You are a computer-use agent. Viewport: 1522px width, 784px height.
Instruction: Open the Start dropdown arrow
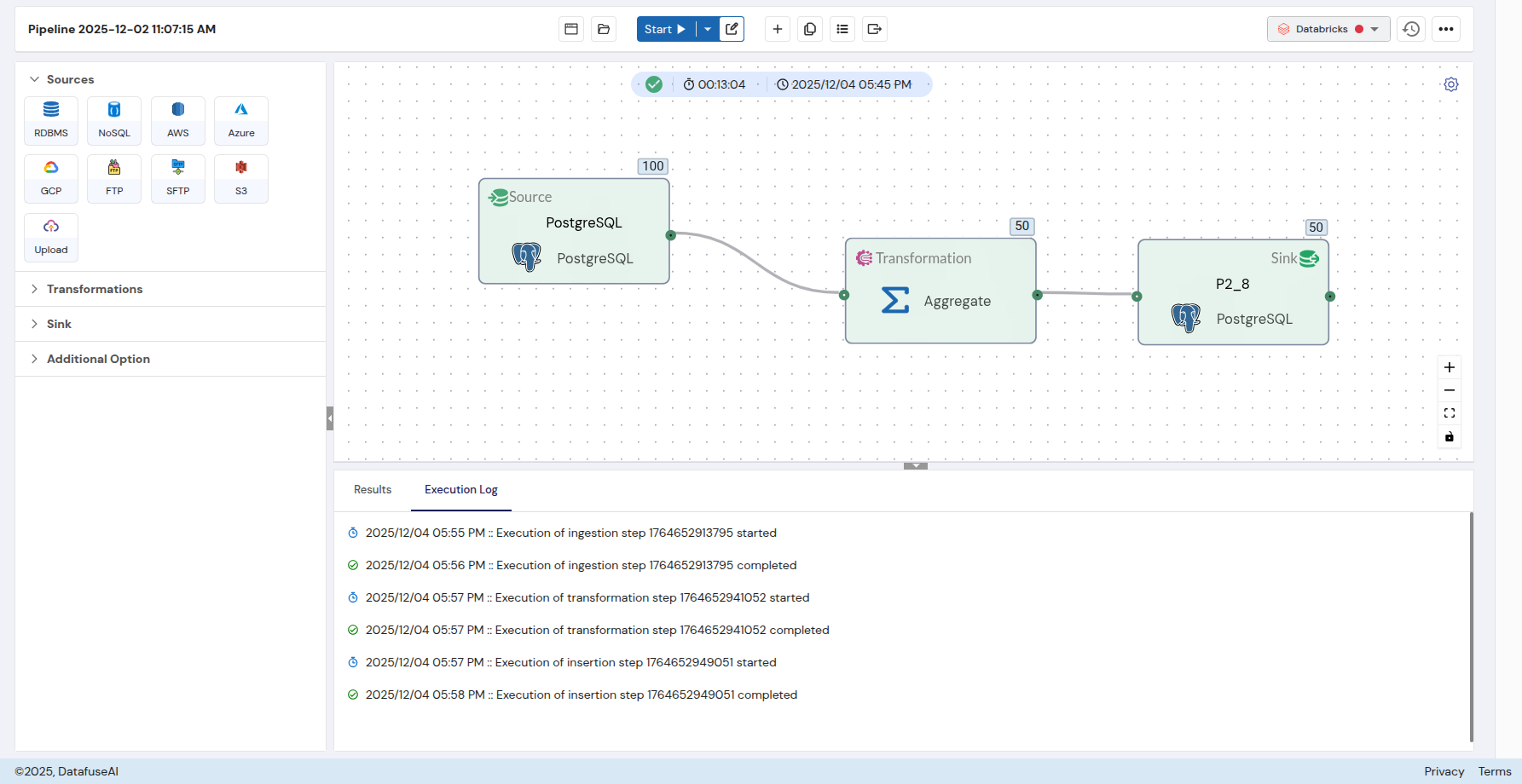(x=707, y=28)
